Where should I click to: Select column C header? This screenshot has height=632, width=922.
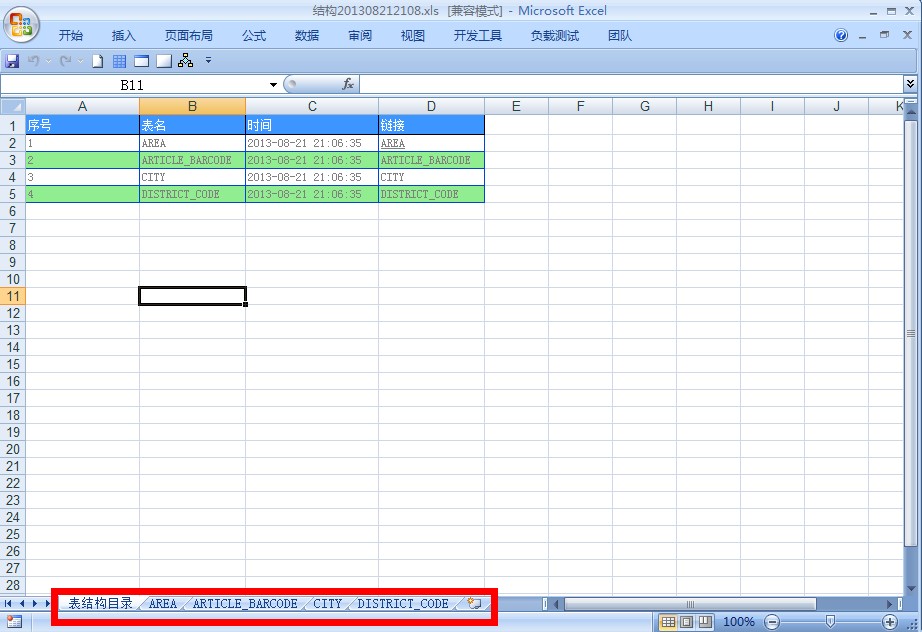pos(312,106)
